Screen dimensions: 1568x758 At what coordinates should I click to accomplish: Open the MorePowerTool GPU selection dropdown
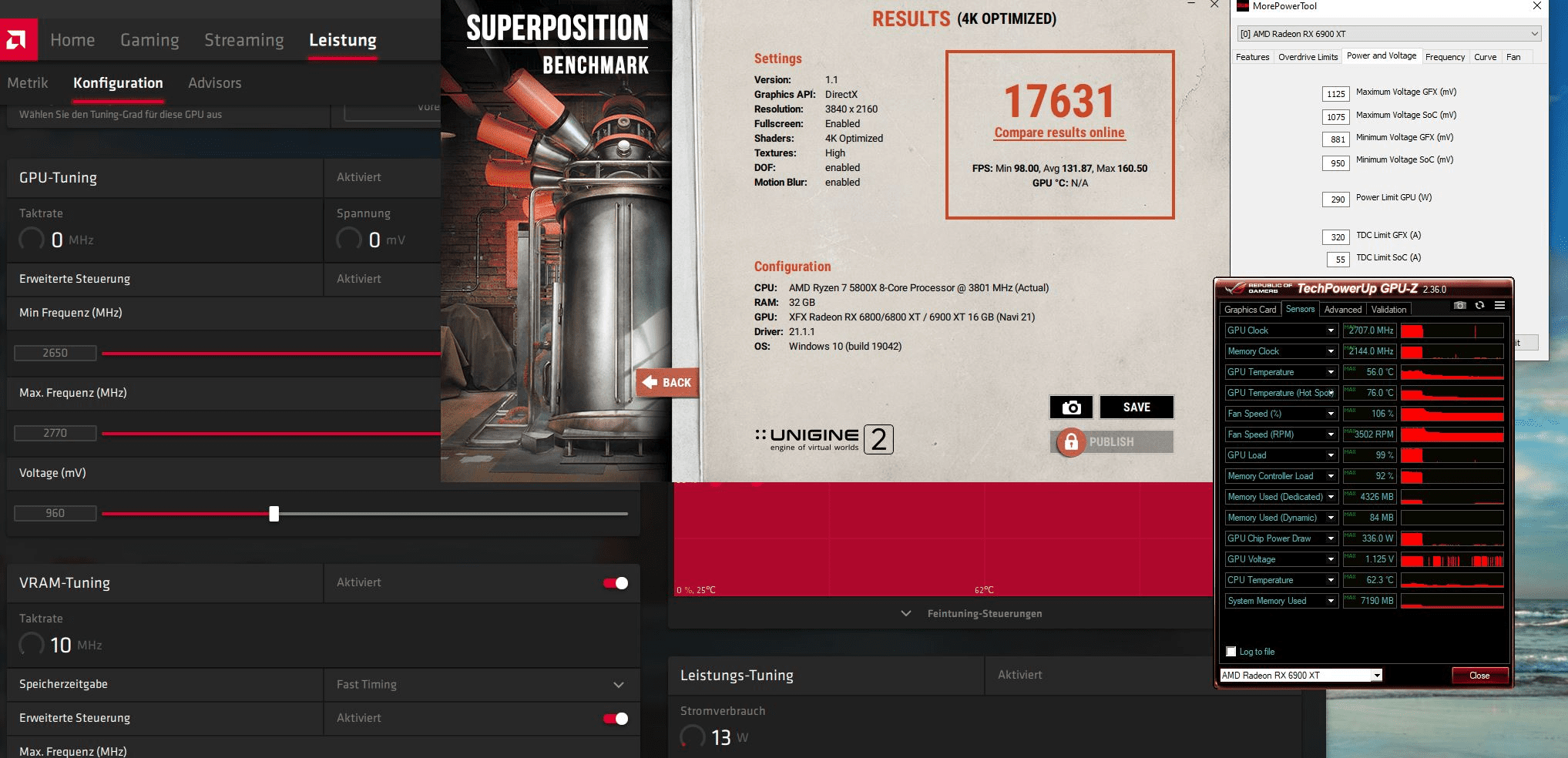1388,34
